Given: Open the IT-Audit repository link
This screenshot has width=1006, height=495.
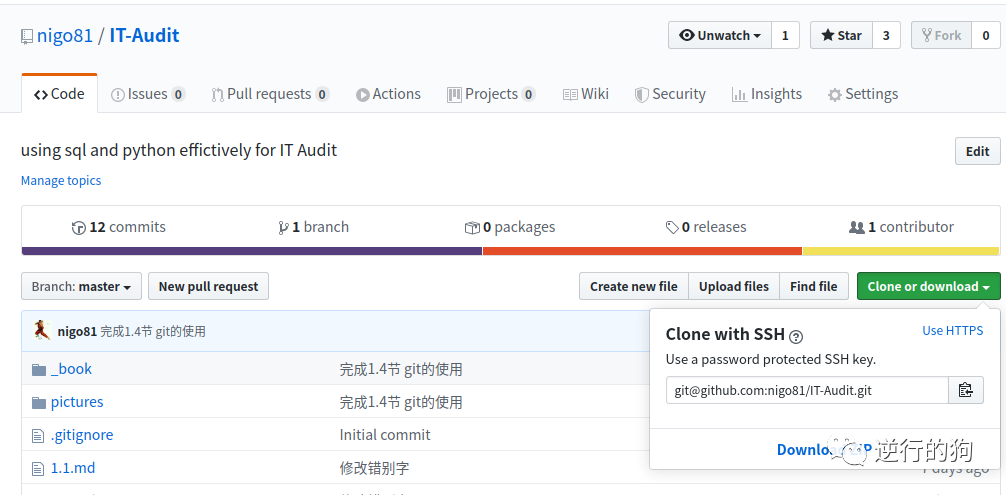Looking at the screenshot, I should 144,35.
